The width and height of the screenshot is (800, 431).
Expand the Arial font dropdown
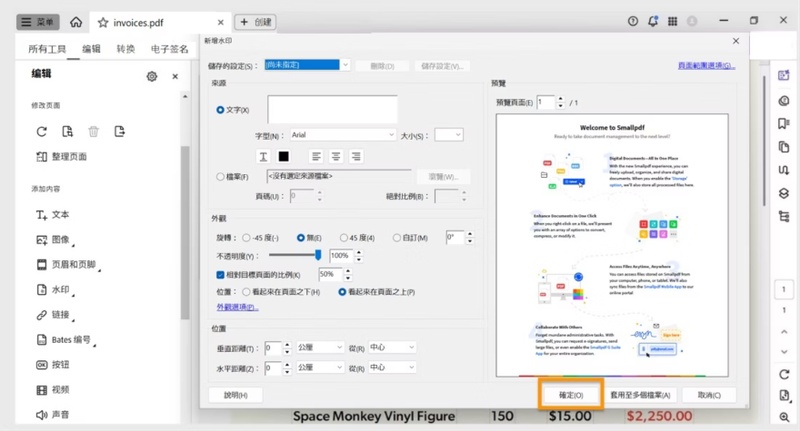[343, 135]
